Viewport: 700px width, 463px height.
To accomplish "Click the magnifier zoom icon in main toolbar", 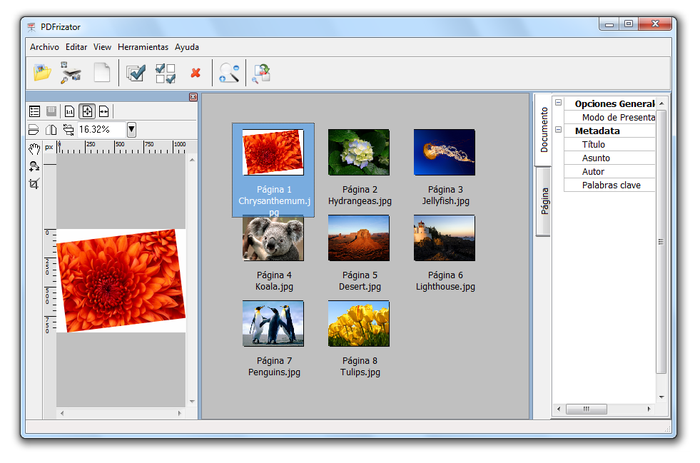I will click(x=230, y=72).
